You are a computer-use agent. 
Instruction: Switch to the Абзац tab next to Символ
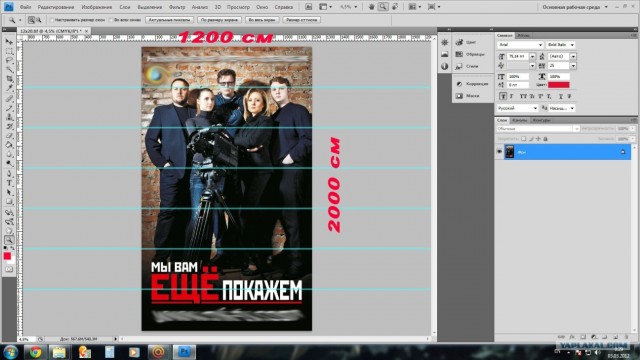(x=524, y=36)
